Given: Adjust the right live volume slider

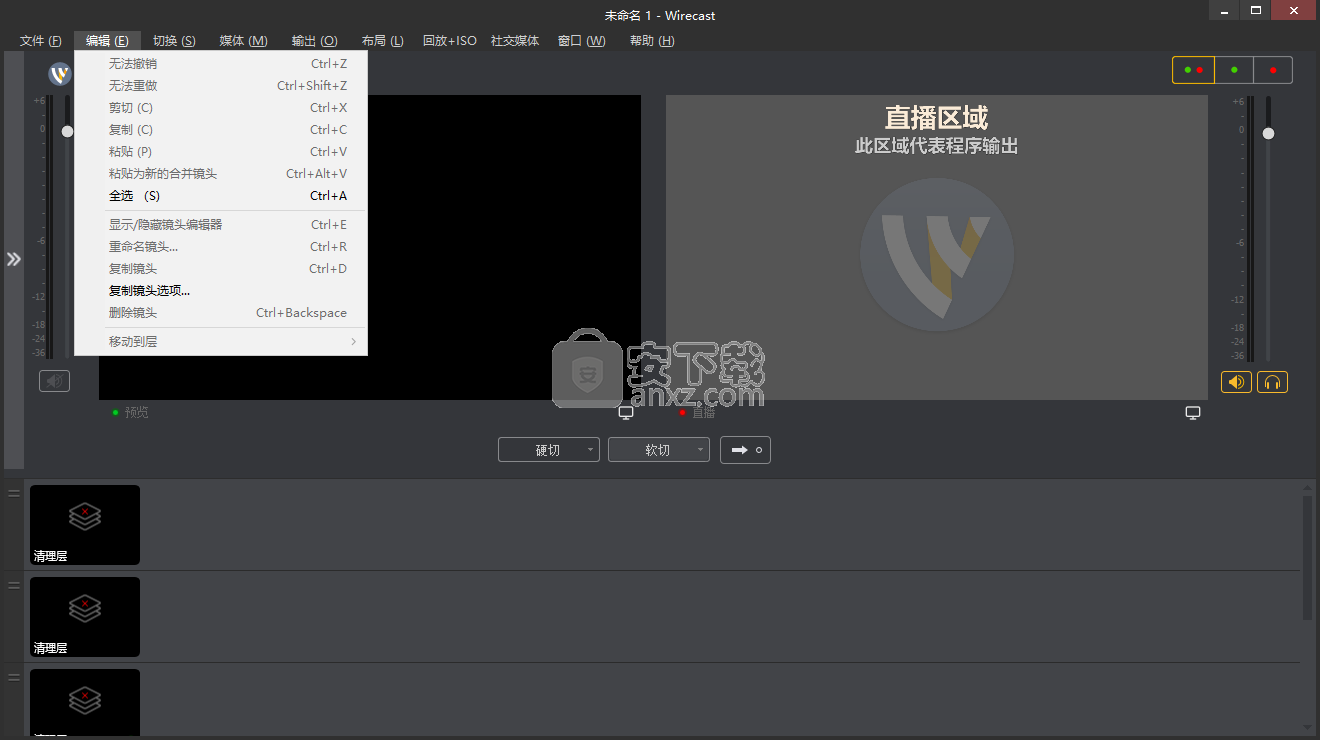Looking at the screenshot, I should [x=1268, y=133].
